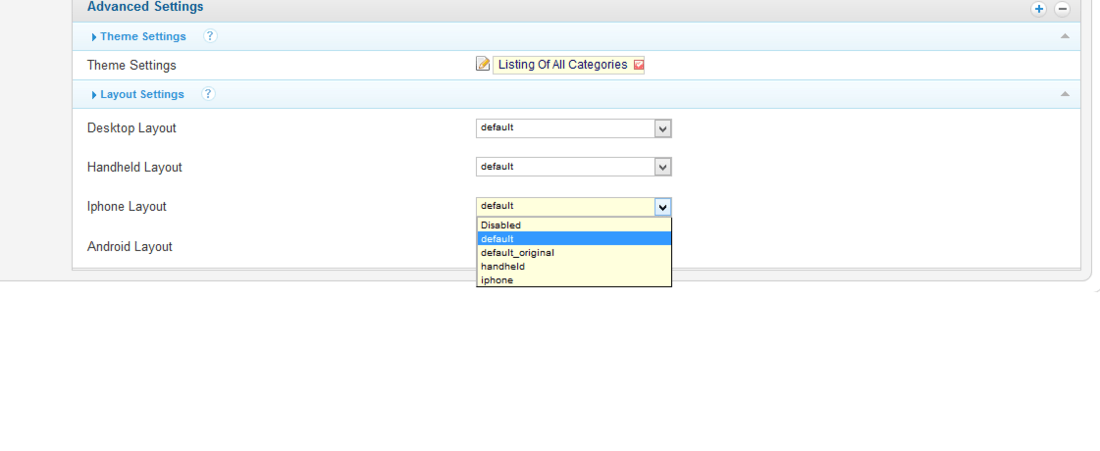Click the Advanced Settings heading
The height and width of the screenshot is (451, 1100).
(x=145, y=7)
